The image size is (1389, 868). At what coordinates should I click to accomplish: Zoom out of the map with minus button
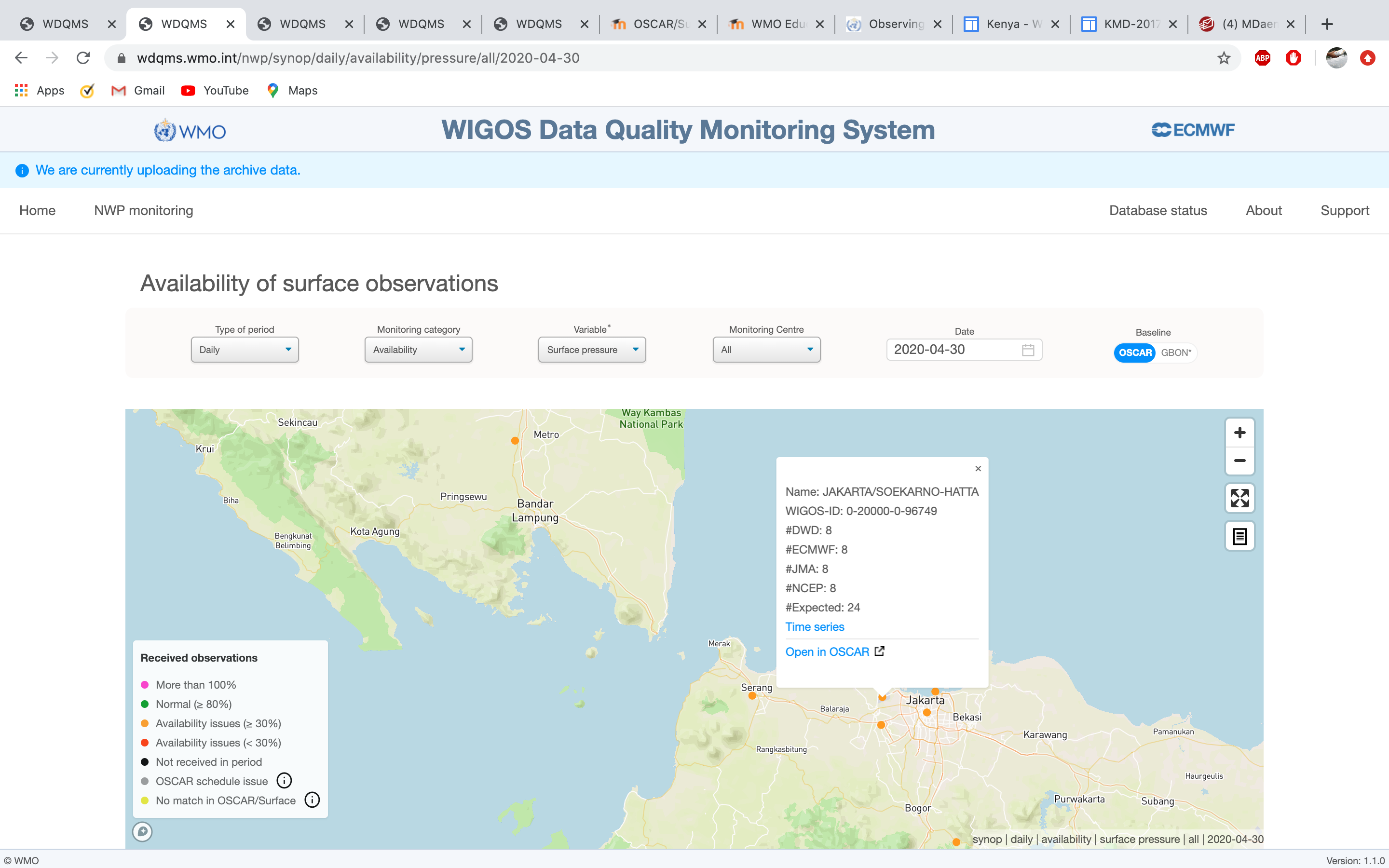coord(1239,461)
